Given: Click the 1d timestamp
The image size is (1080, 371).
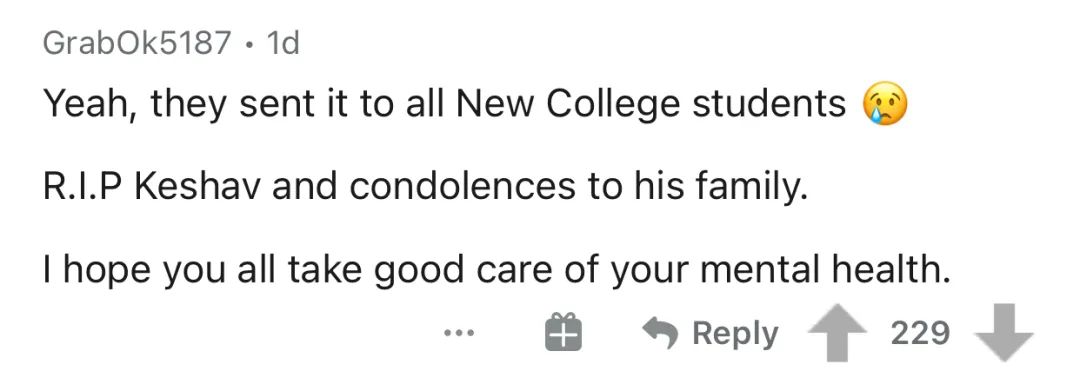Looking at the screenshot, I should coord(282,43).
